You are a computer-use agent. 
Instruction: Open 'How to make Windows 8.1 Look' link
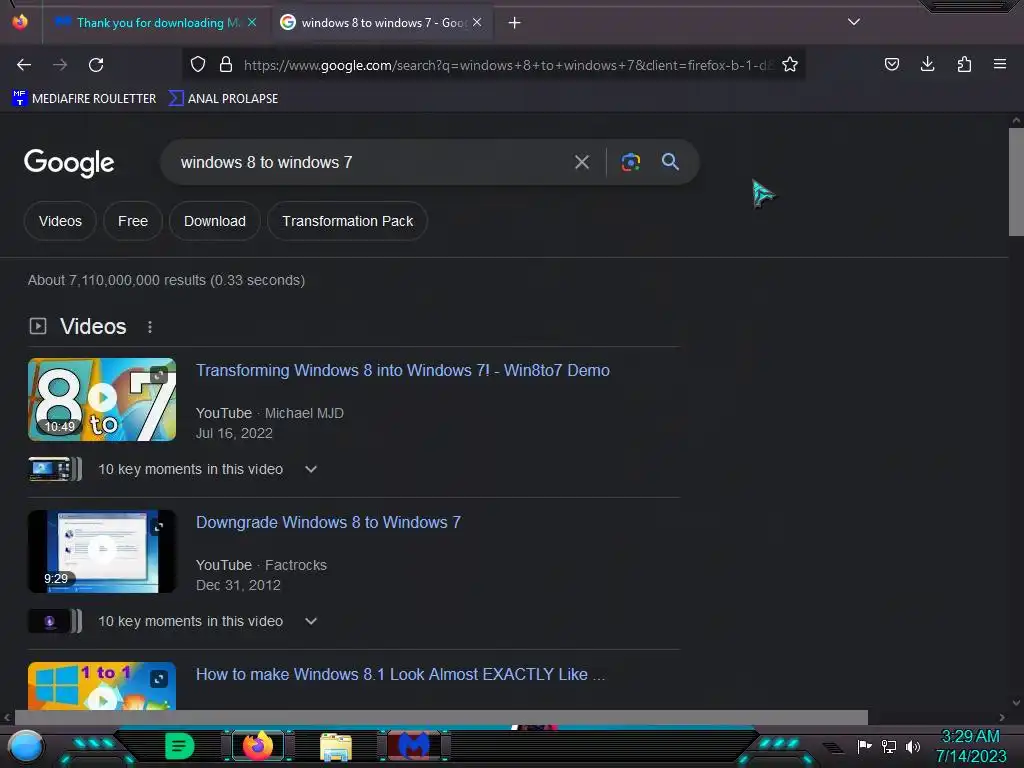pos(400,675)
